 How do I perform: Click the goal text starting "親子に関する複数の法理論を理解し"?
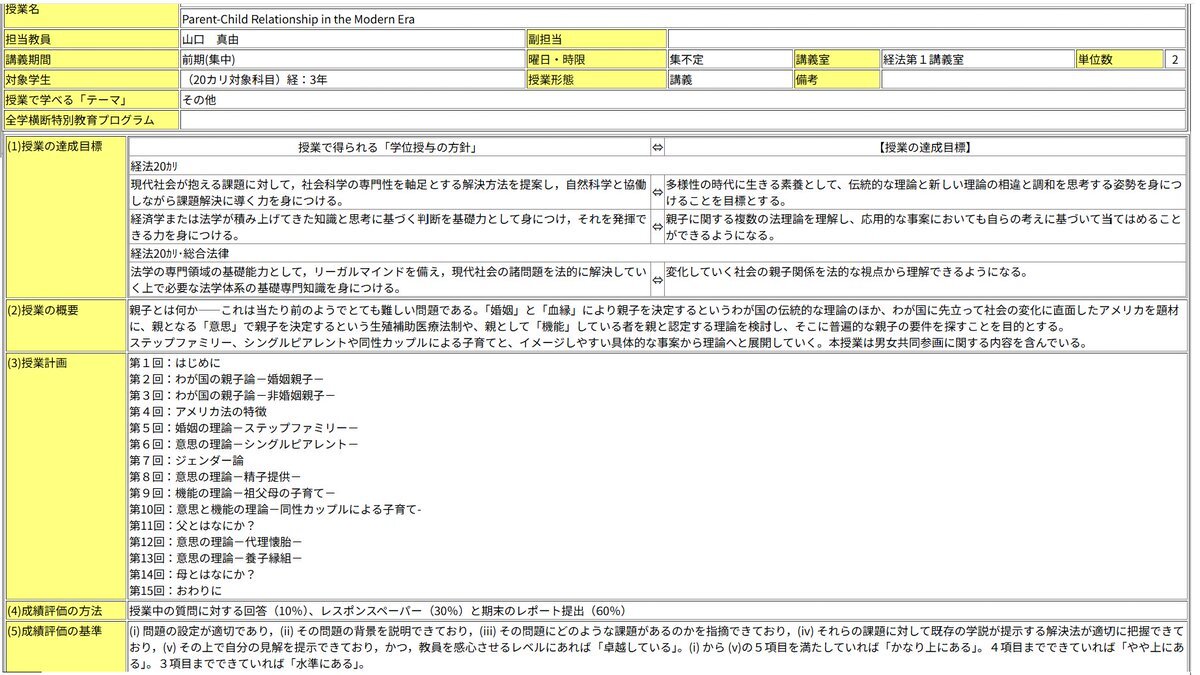coord(925,227)
